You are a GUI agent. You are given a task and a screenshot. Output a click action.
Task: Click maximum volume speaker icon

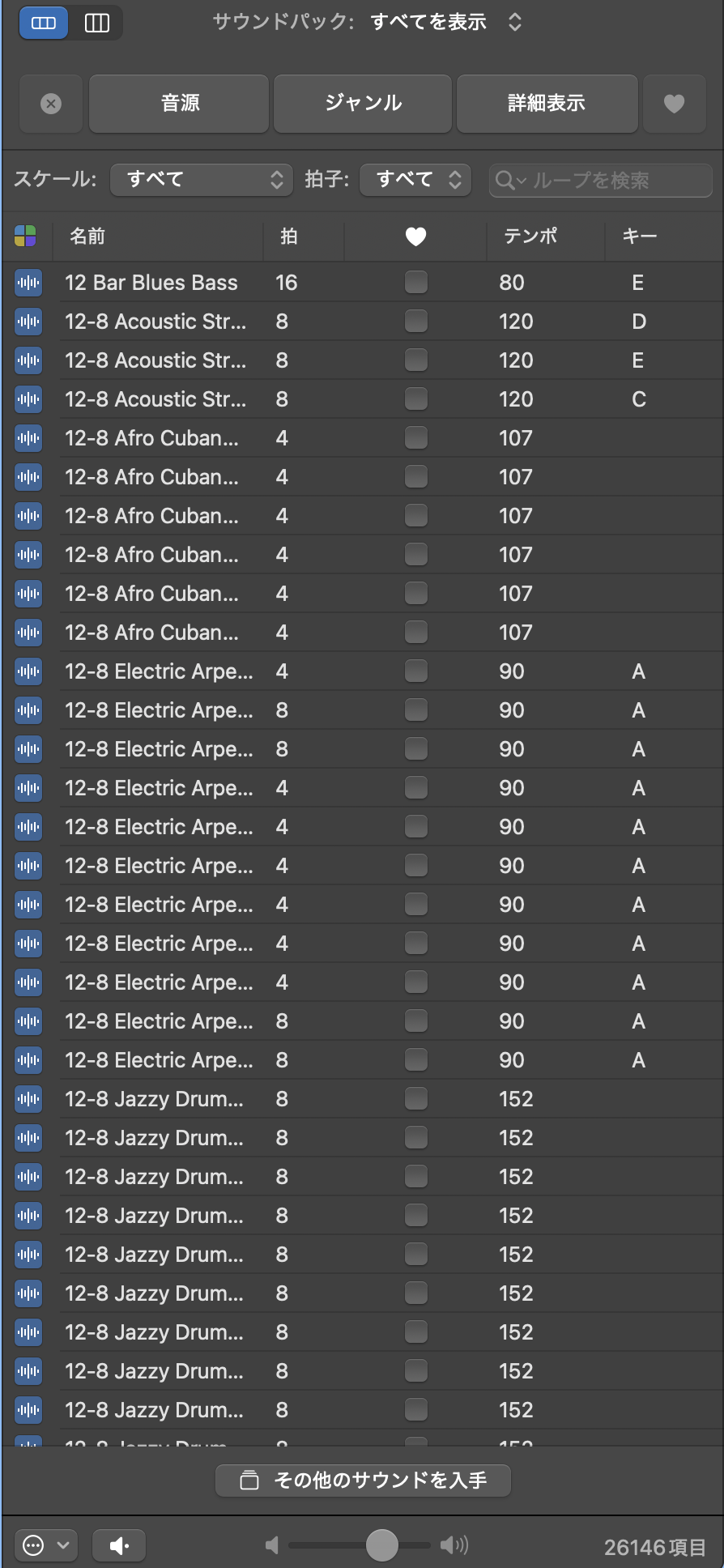(454, 1546)
